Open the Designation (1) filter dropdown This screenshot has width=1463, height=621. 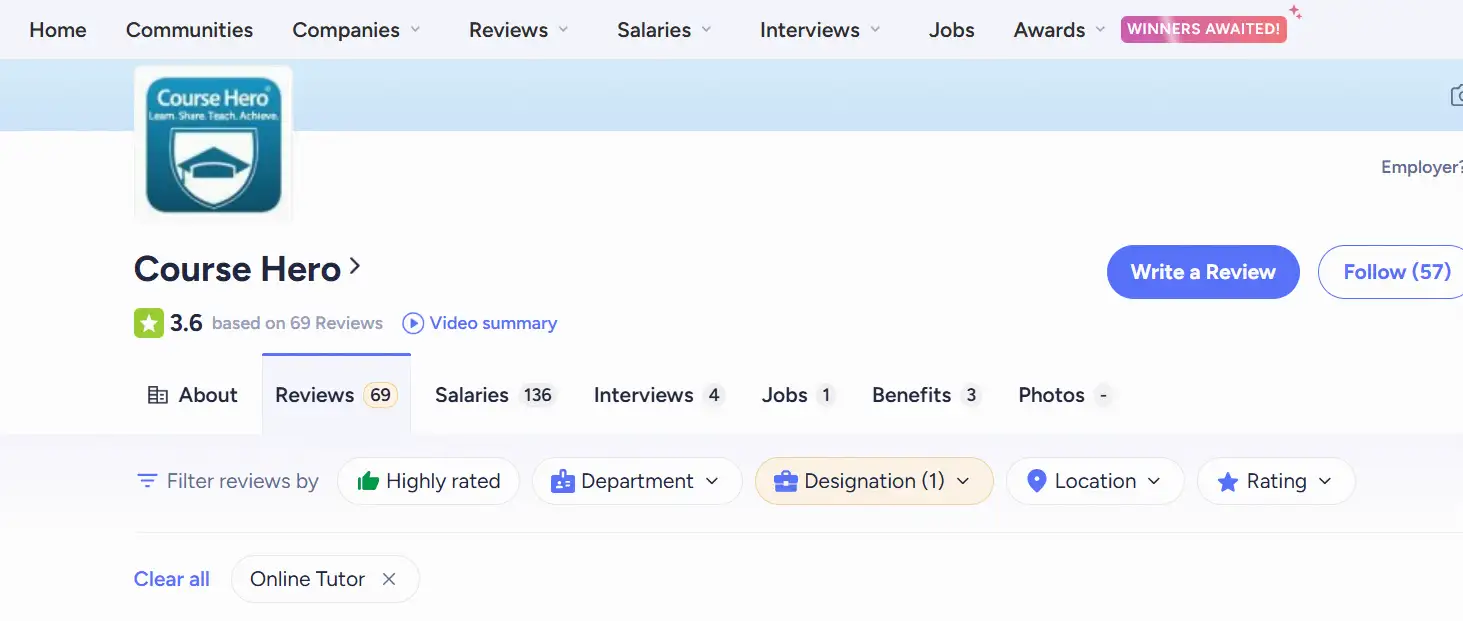click(874, 481)
